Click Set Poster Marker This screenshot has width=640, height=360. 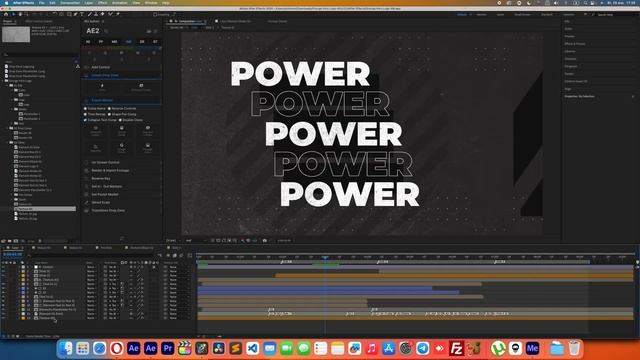105,194
